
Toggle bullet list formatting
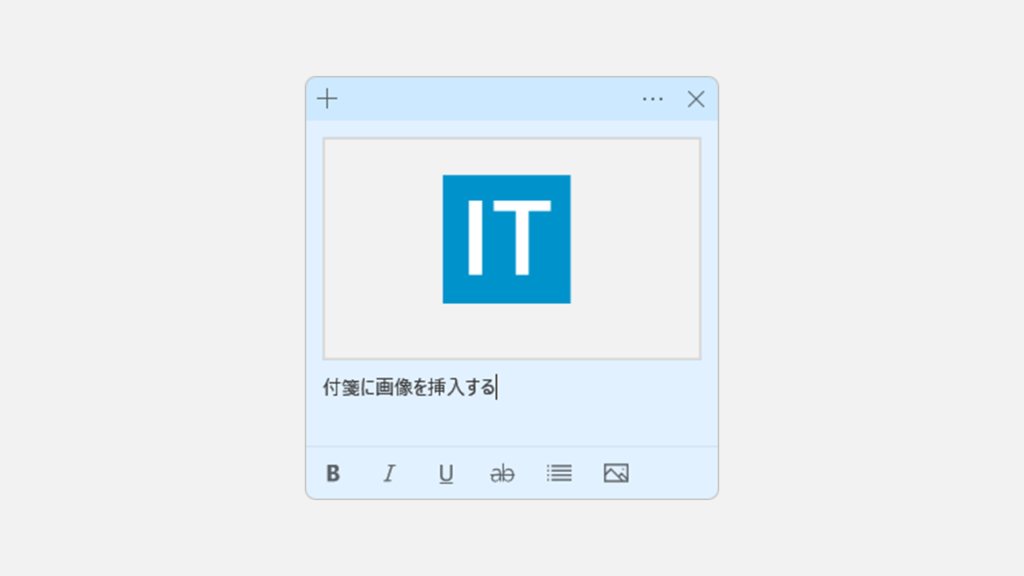coord(559,473)
